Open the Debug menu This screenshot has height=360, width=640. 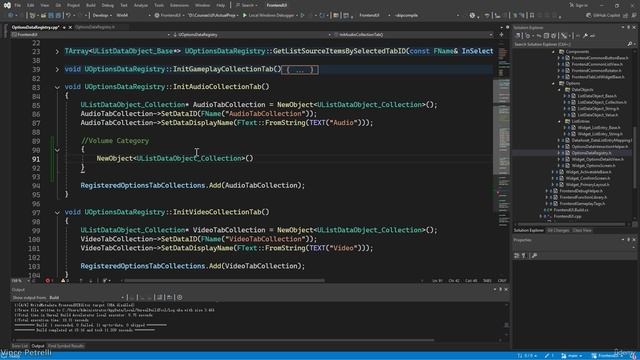(x=108, y=5)
